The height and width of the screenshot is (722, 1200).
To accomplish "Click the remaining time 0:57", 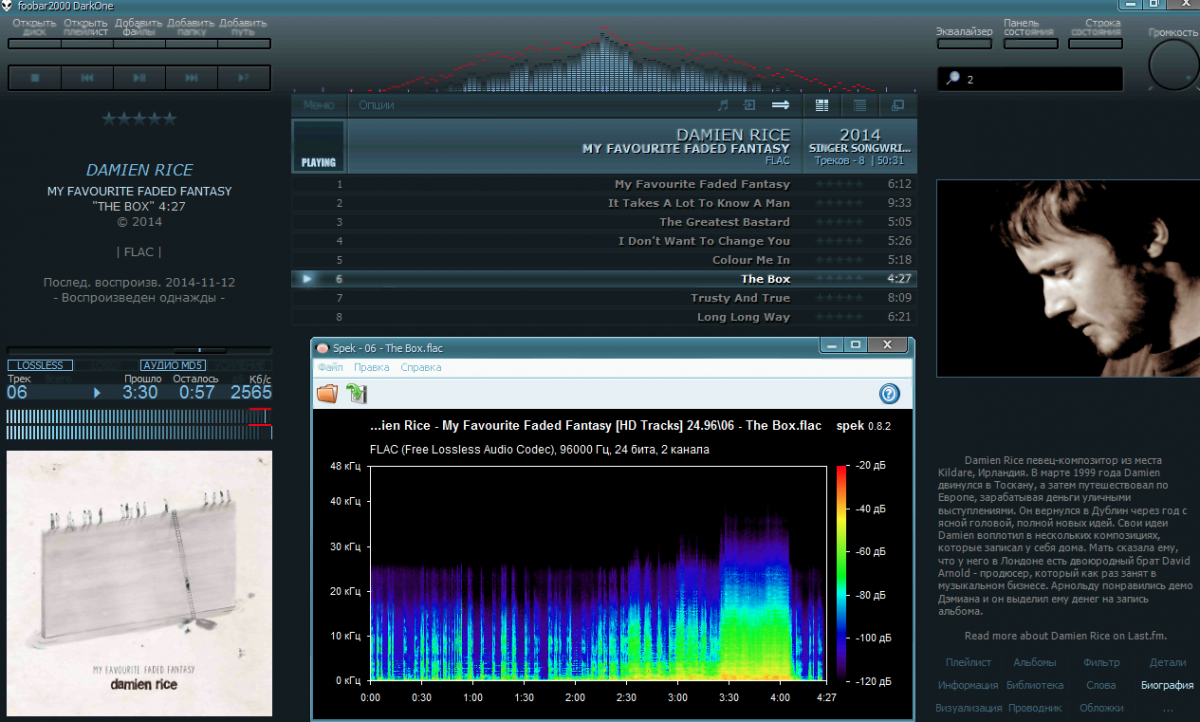I will 196,392.
